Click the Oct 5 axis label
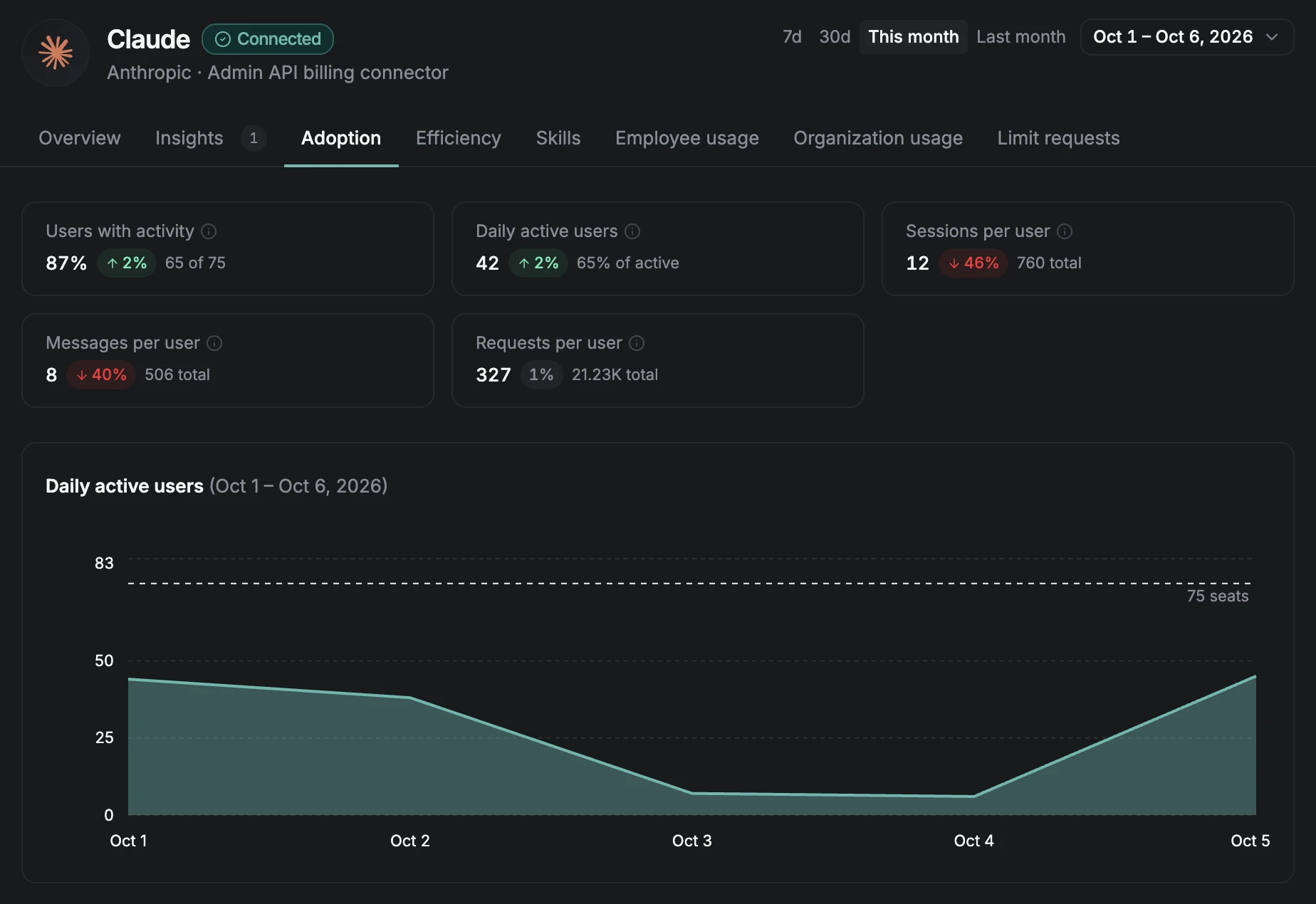Image resolution: width=1316 pixels, height=904 pixels. point(1250,841)
